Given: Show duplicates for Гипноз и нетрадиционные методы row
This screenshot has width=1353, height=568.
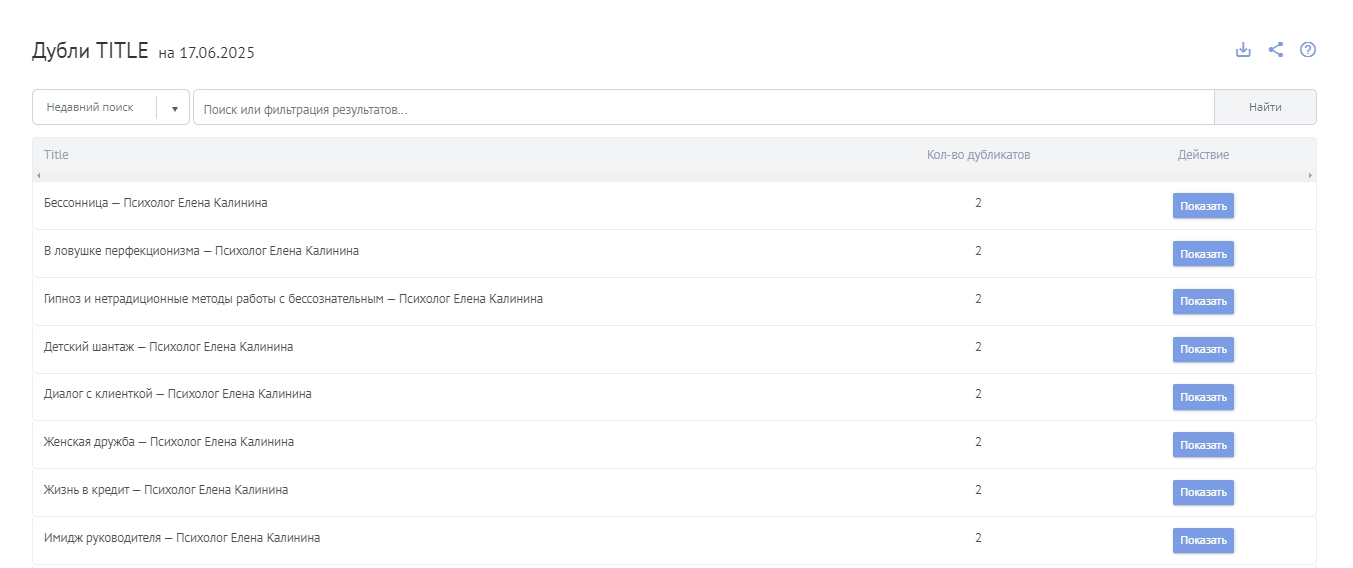Looking at the screenshot, I should tap(1203, 301).
